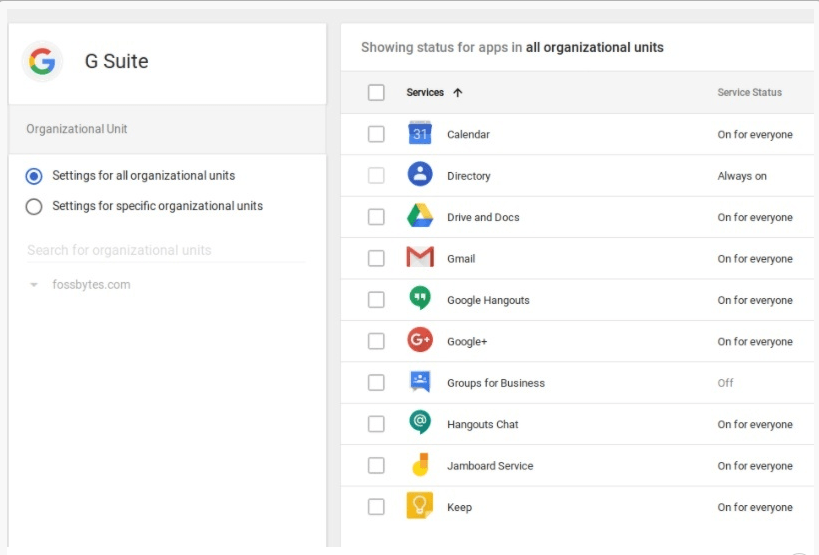Open the Directory service name
Image resolution: width=819 pixels, height=555 pixels.
(x=469, y=176)
